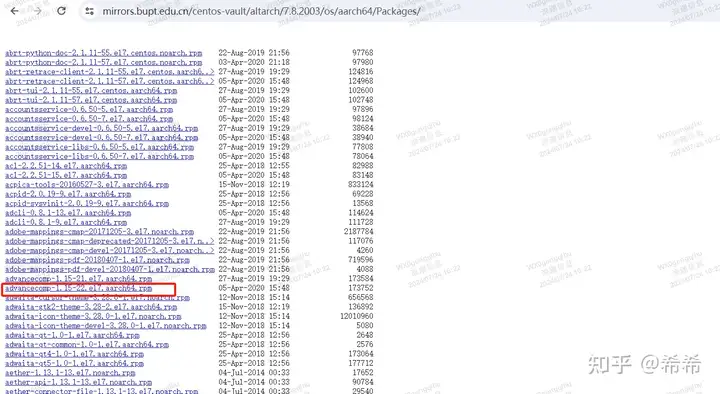Viewport: 720px width, 394px height.
Task: Download advancecomp-1.15-22.el7.aarch64.rpm
Action: pyautogui.click(x=79, y=288)
